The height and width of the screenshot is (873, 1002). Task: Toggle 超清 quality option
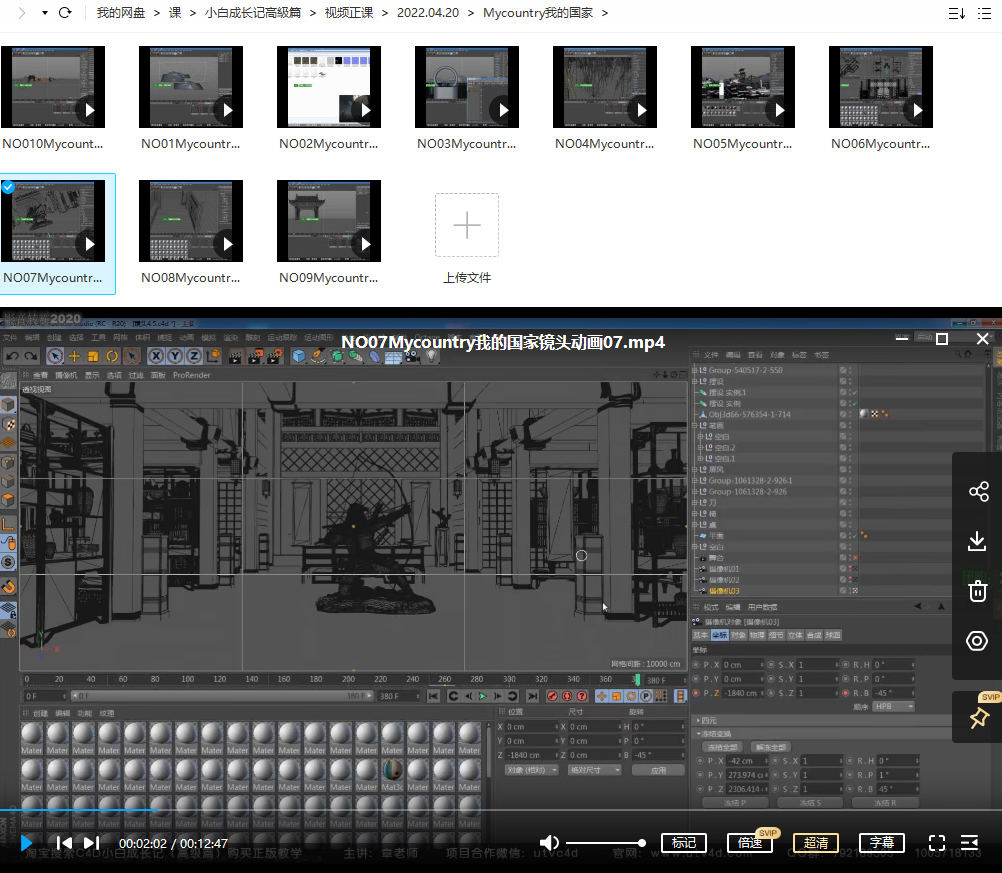click(815, 843)
